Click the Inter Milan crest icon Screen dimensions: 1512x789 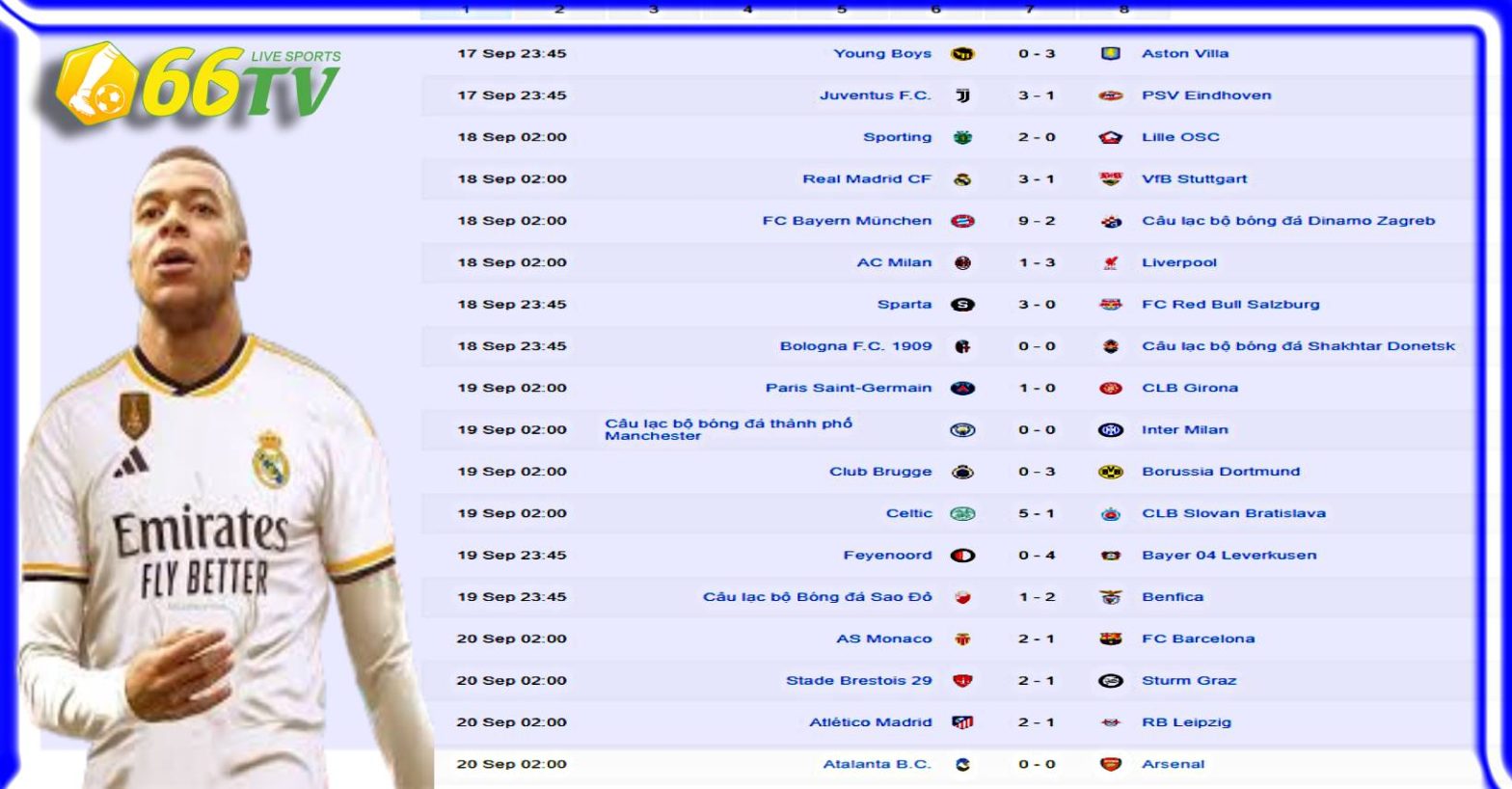click(x=1111, y=430)
